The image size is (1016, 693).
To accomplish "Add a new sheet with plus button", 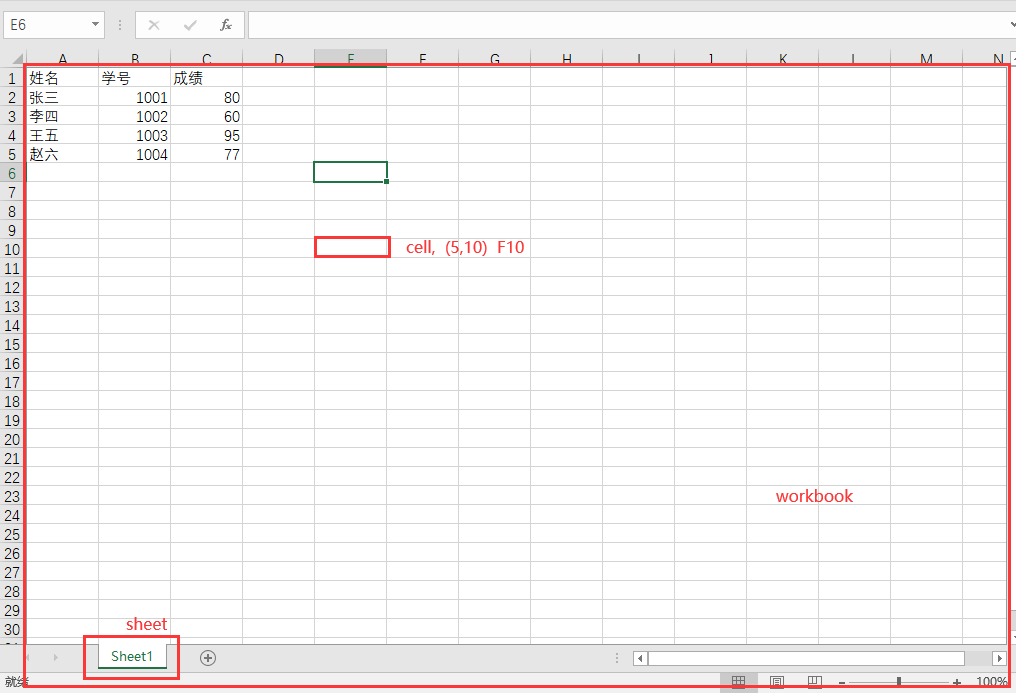I will click(208, 657).
